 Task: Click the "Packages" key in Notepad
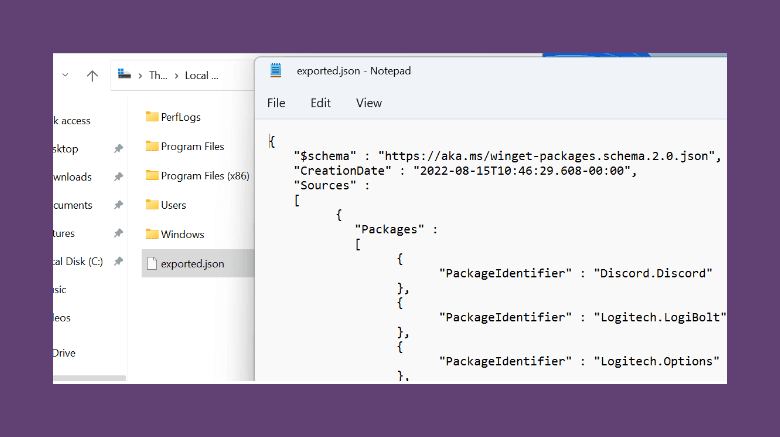coord(389,229)
